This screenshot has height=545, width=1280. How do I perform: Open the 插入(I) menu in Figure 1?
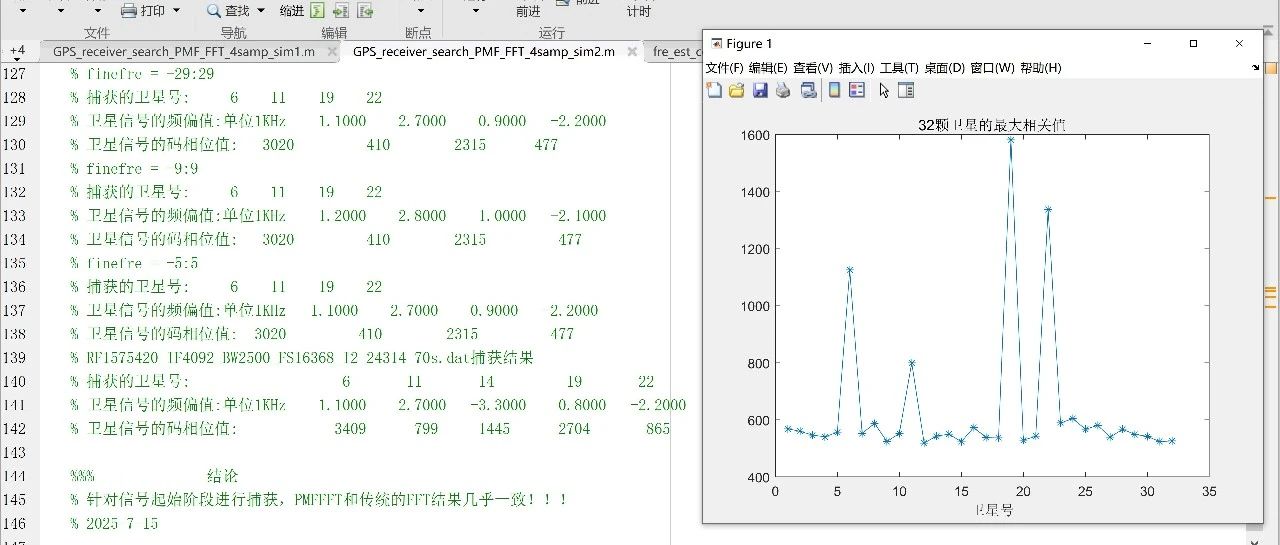coord(857,68)
